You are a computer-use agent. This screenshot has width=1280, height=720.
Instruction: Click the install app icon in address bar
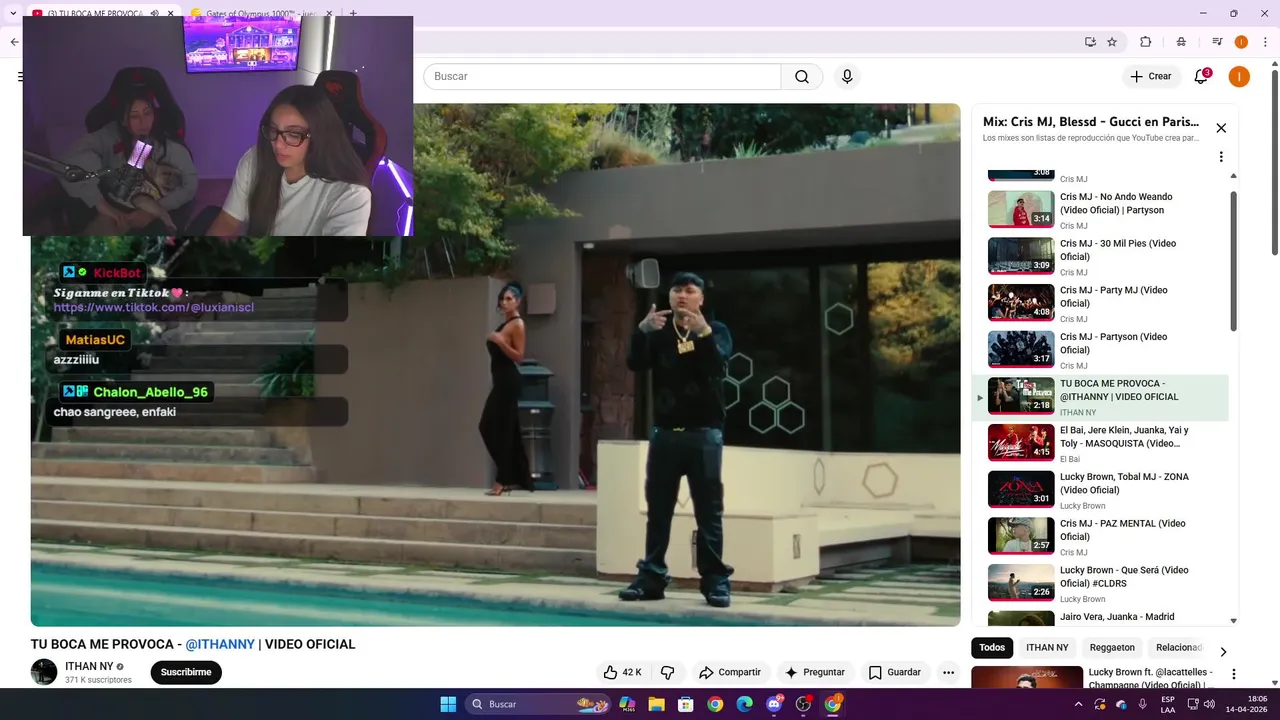pos(1090,42)
